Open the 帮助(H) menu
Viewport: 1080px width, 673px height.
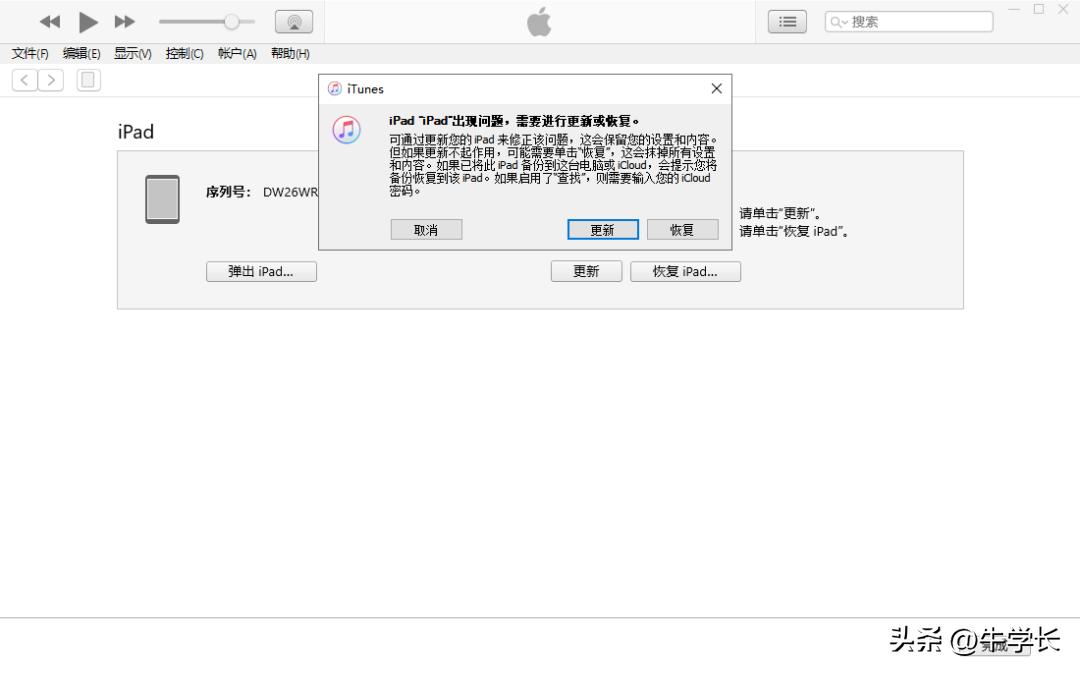(289, 53)
